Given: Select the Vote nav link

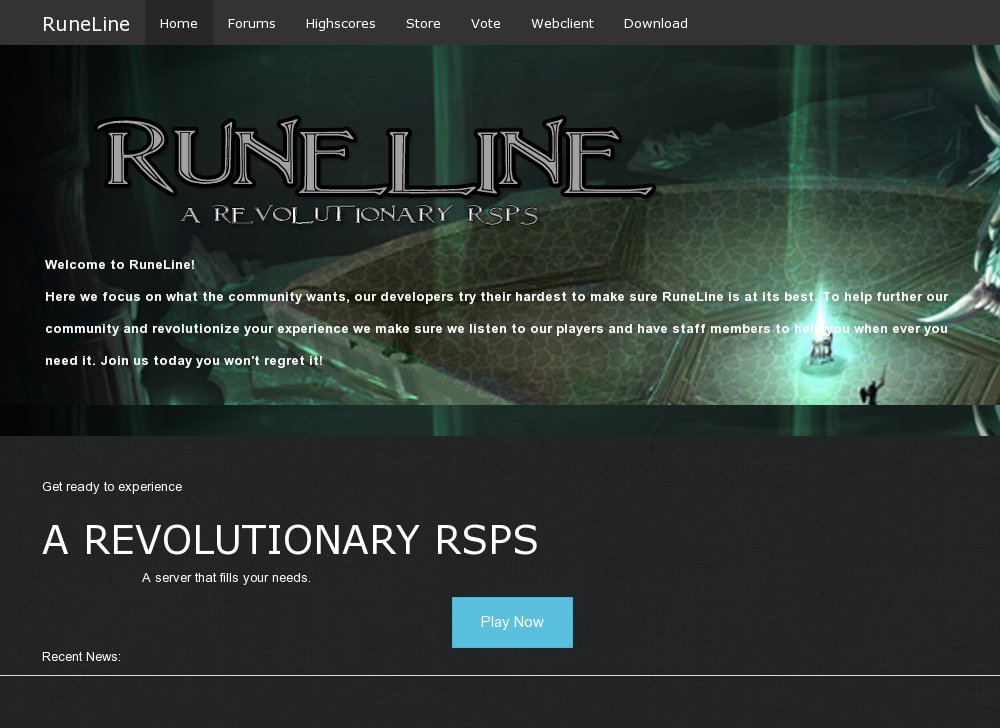Looking at the screenshot, I should tap(485, 23).
